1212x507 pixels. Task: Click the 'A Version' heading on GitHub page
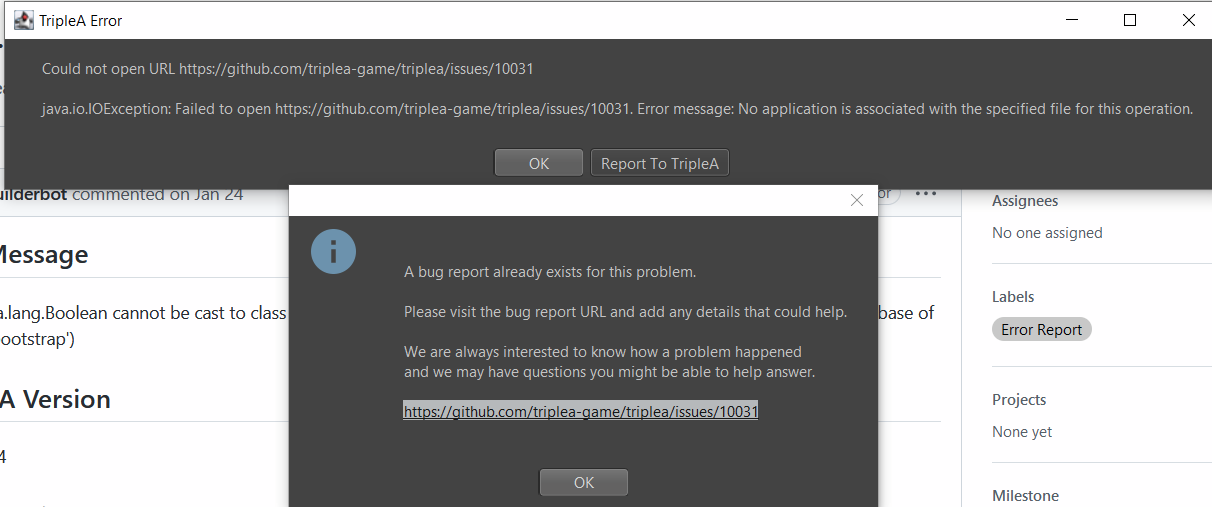tap(55, 399)
